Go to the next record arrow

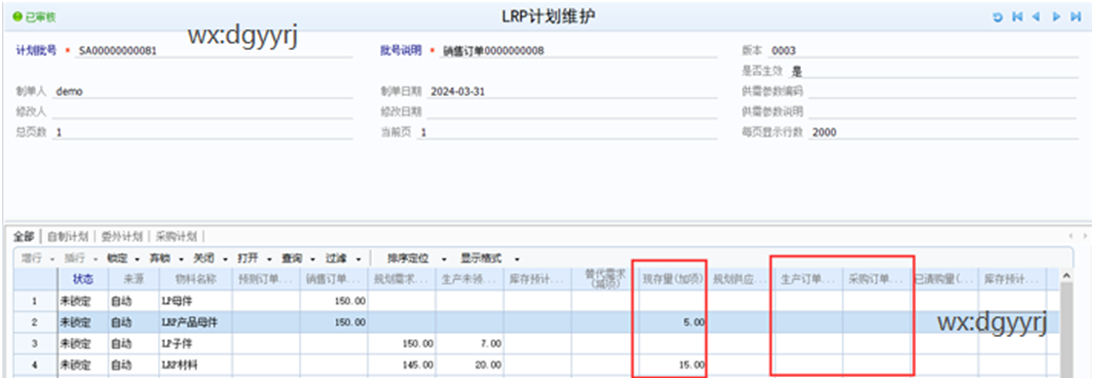[x=1056, y=17]
